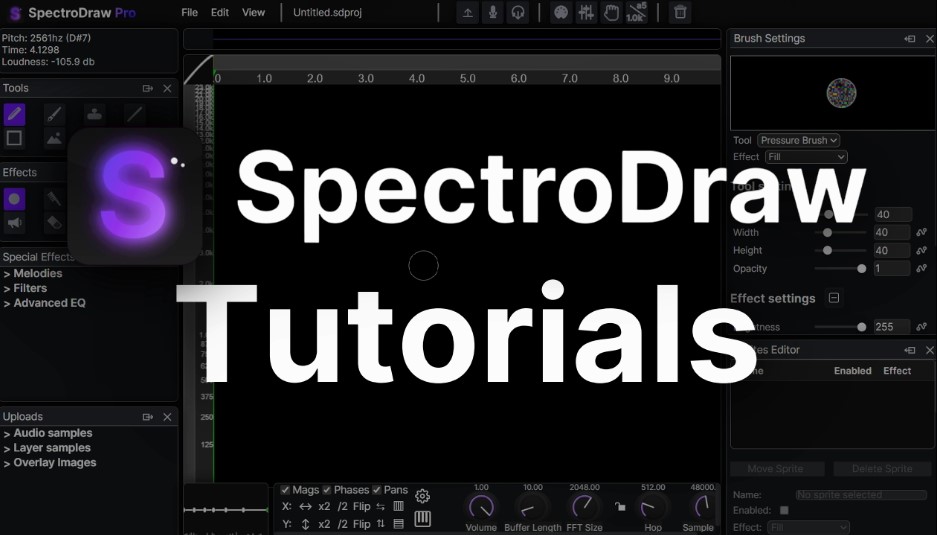This screenshot has height=535, width=937.
Task: Toggle the Phases checkbox
Action: [x=327, y=490]
